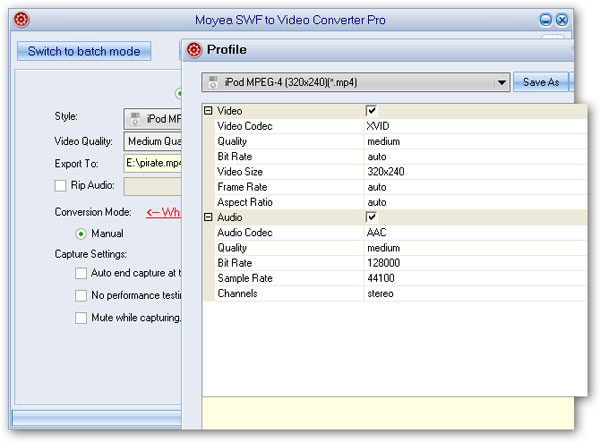600x442 pixels.
Task: Click the Video Codec row label
Action: 245,126
